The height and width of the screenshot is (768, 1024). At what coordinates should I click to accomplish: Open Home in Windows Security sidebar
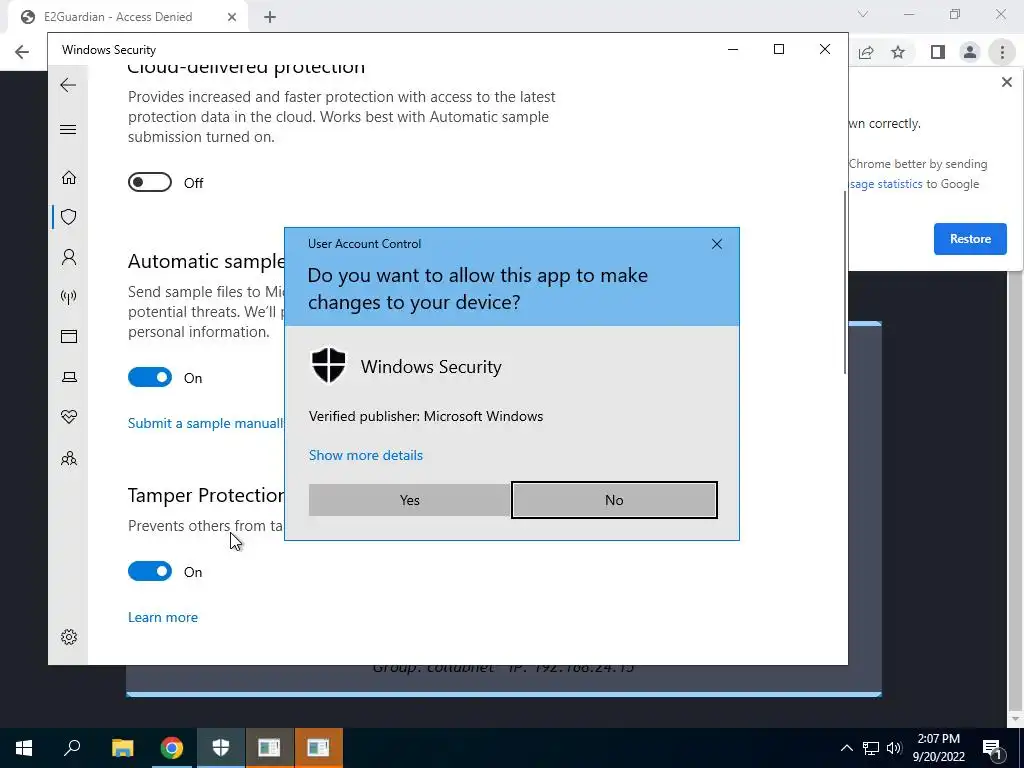tap(69, 178)
